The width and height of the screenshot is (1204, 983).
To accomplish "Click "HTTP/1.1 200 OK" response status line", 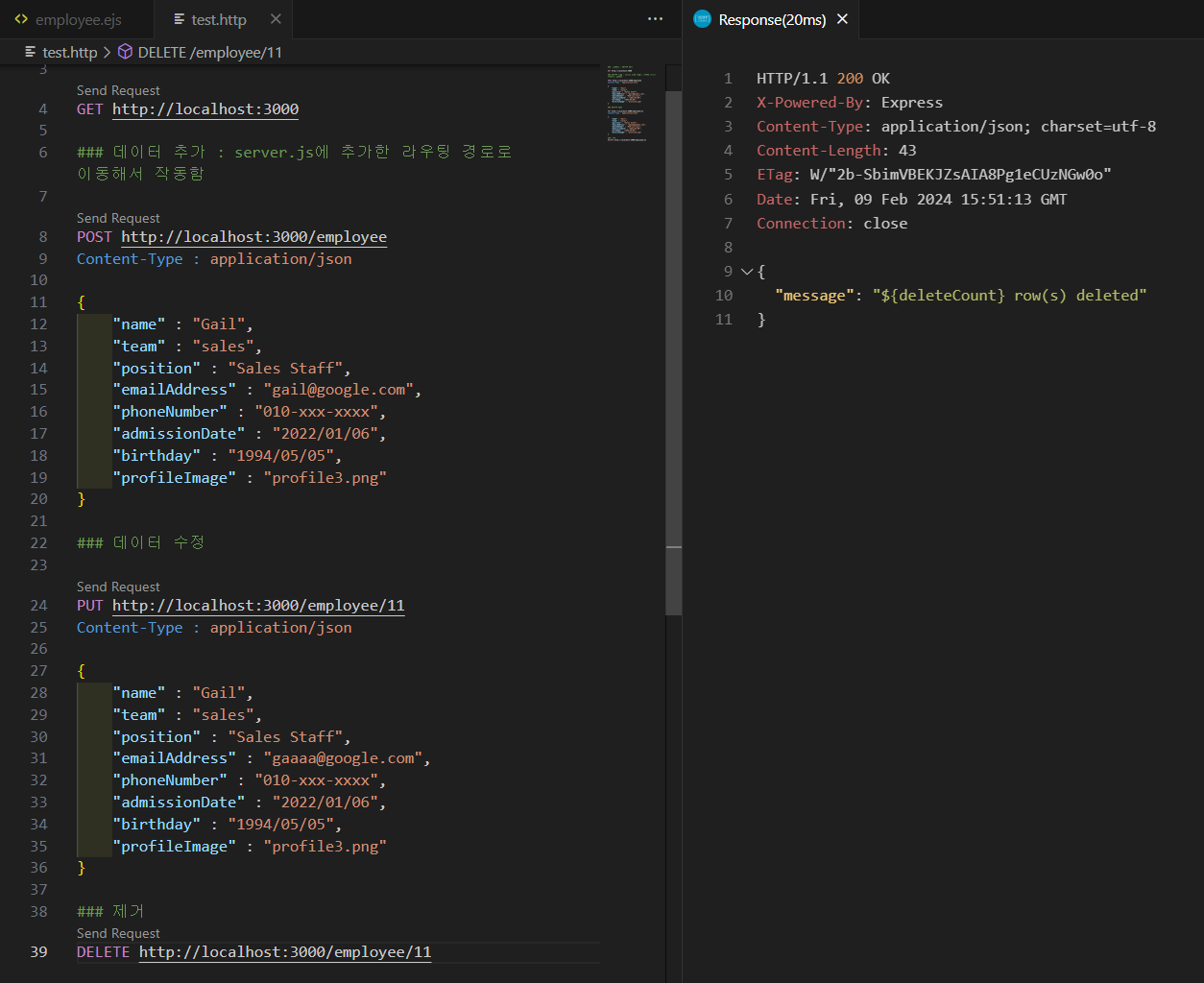I will [823, 79].
